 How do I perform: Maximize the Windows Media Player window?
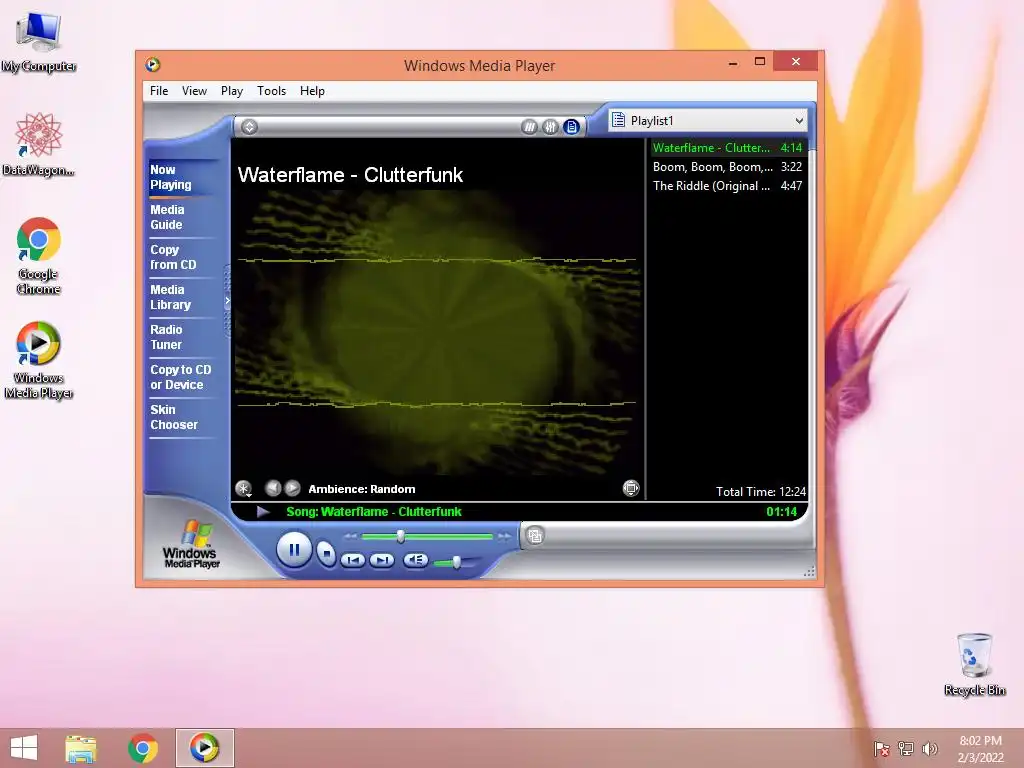tap(760, 62)
